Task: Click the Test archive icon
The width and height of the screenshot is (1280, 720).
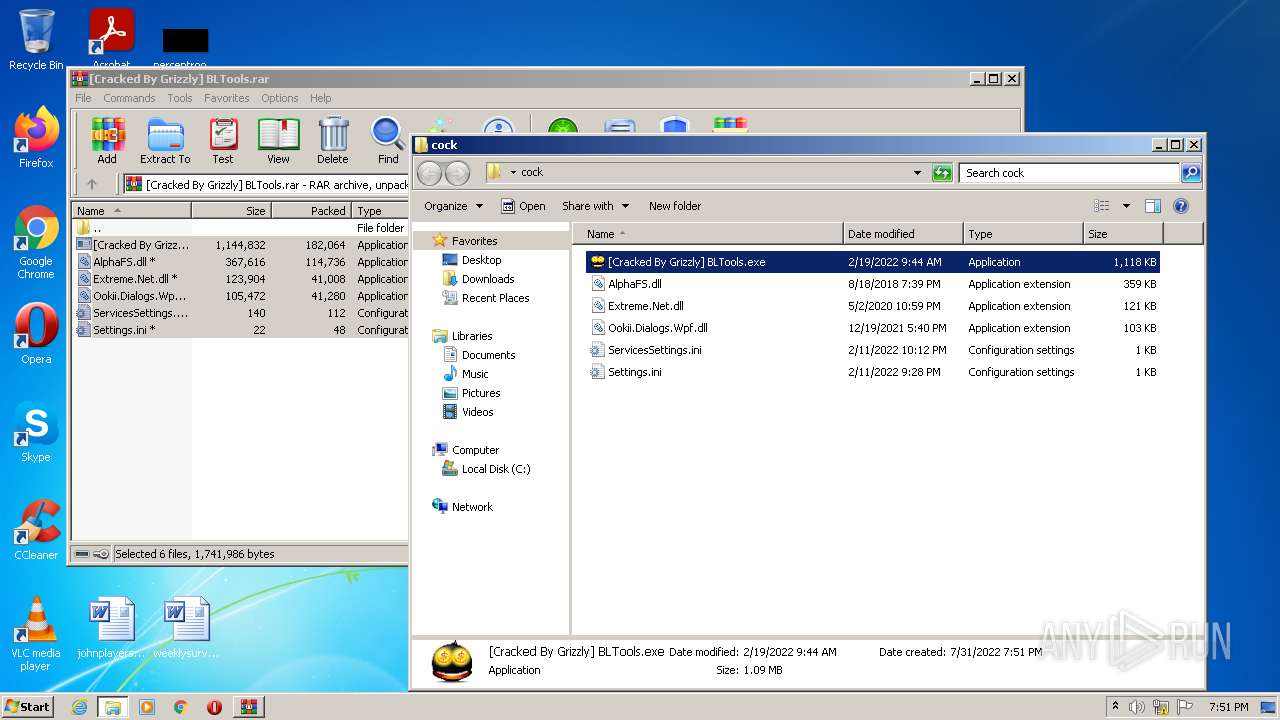Action: coord(223,140)
